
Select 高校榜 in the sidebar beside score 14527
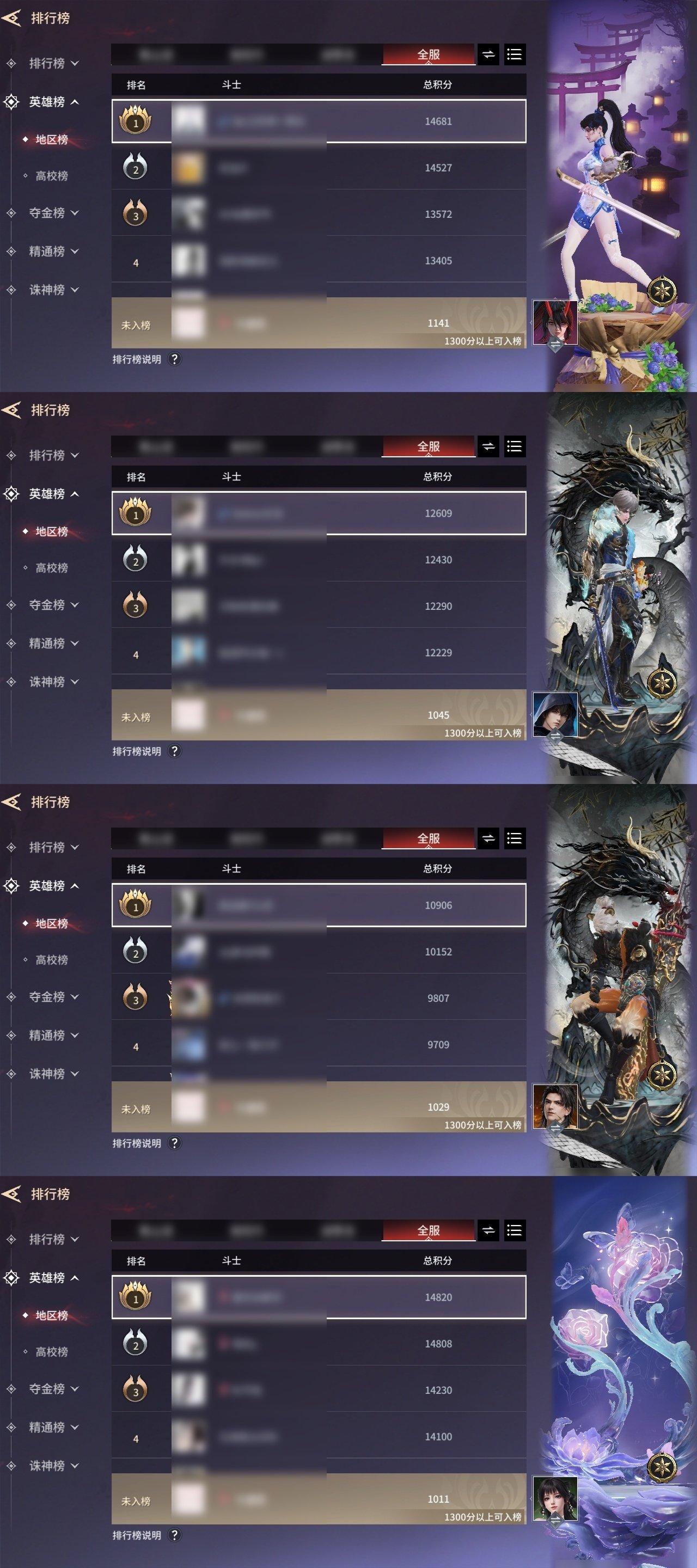[x=52, y=176]
